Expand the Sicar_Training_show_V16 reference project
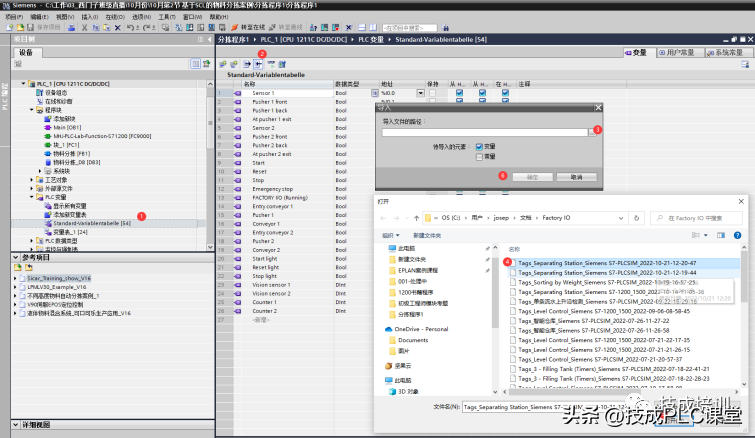The width and height of the screenshot is (755, 438). [x=15, y=278]
